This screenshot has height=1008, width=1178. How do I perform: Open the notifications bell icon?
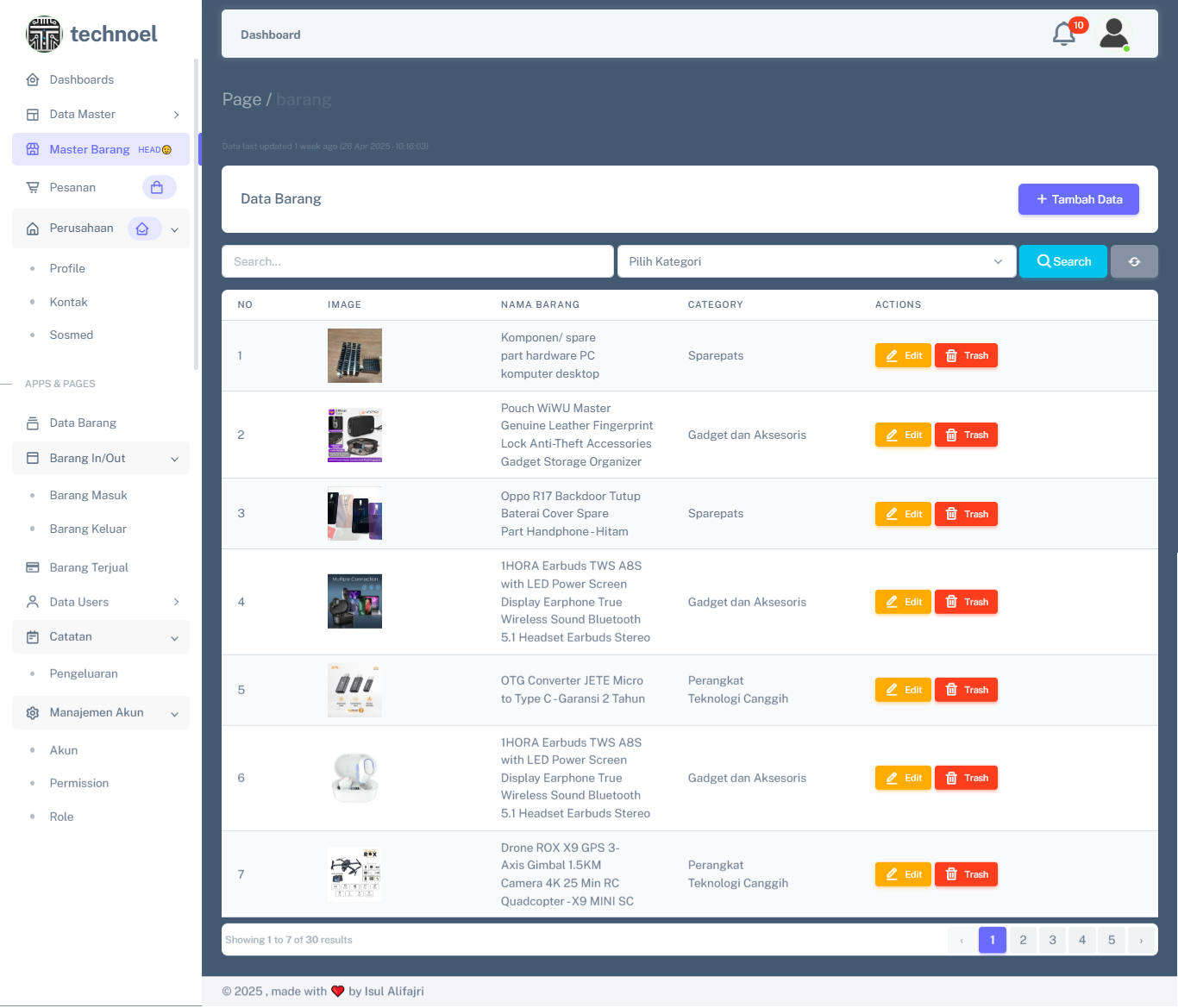[x=1065, y=34]
